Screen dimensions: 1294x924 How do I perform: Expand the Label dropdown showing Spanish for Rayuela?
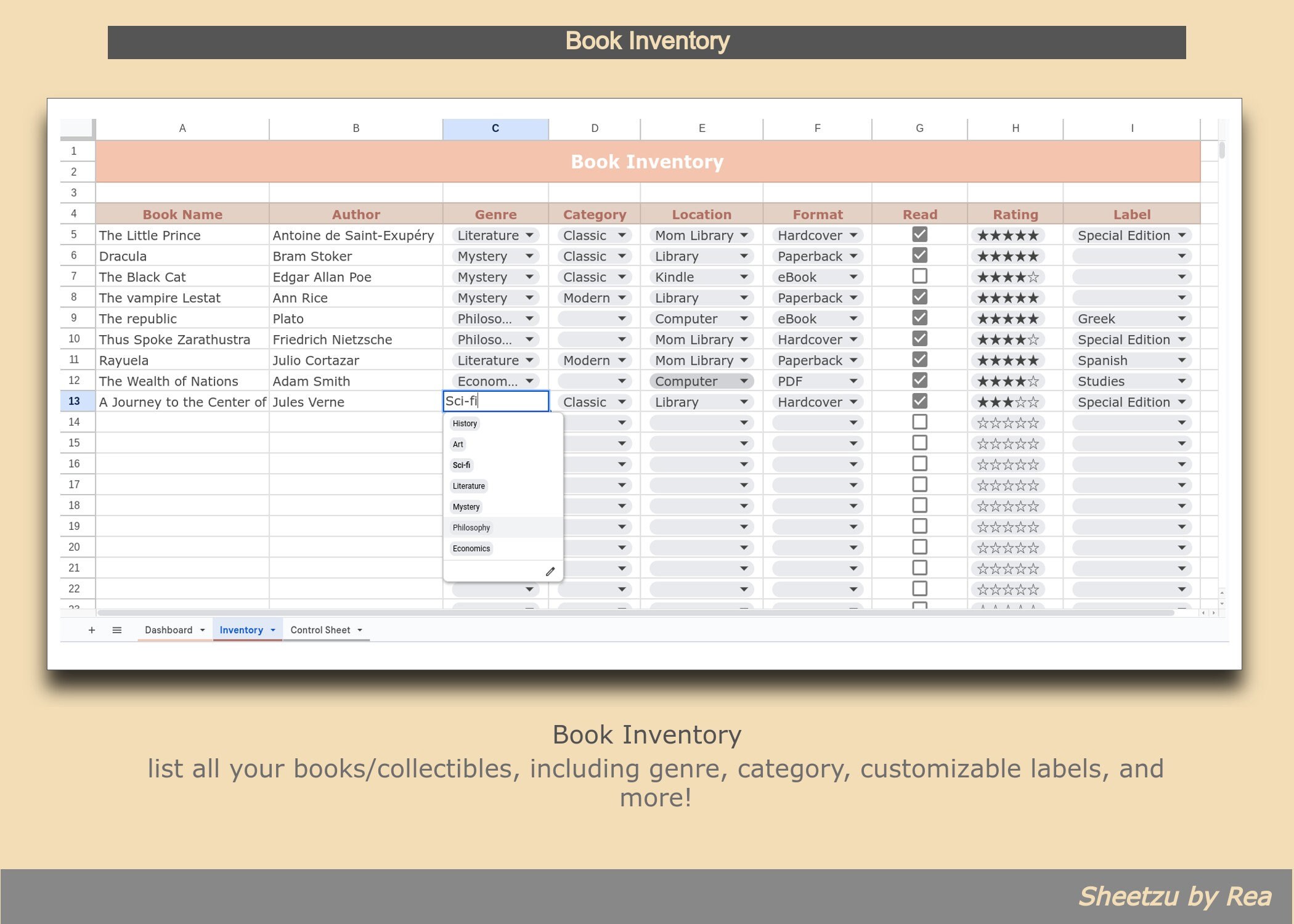tap(1182, 360)
